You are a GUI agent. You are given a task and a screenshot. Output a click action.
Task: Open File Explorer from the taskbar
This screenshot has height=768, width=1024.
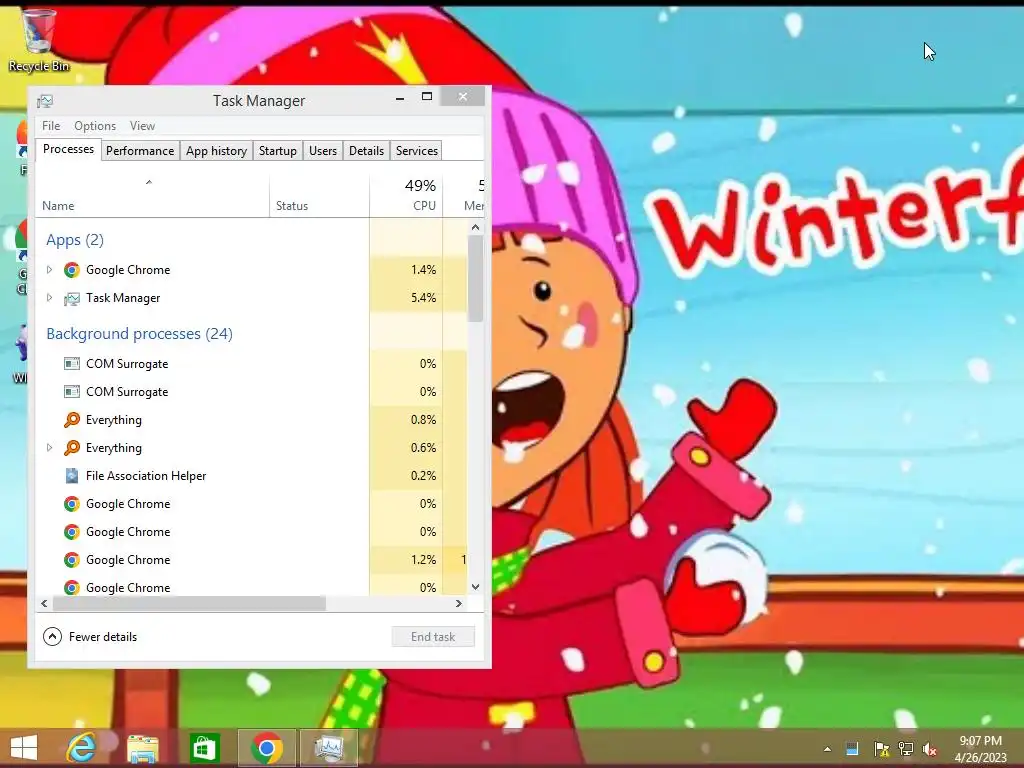click(x=142, y=748)
